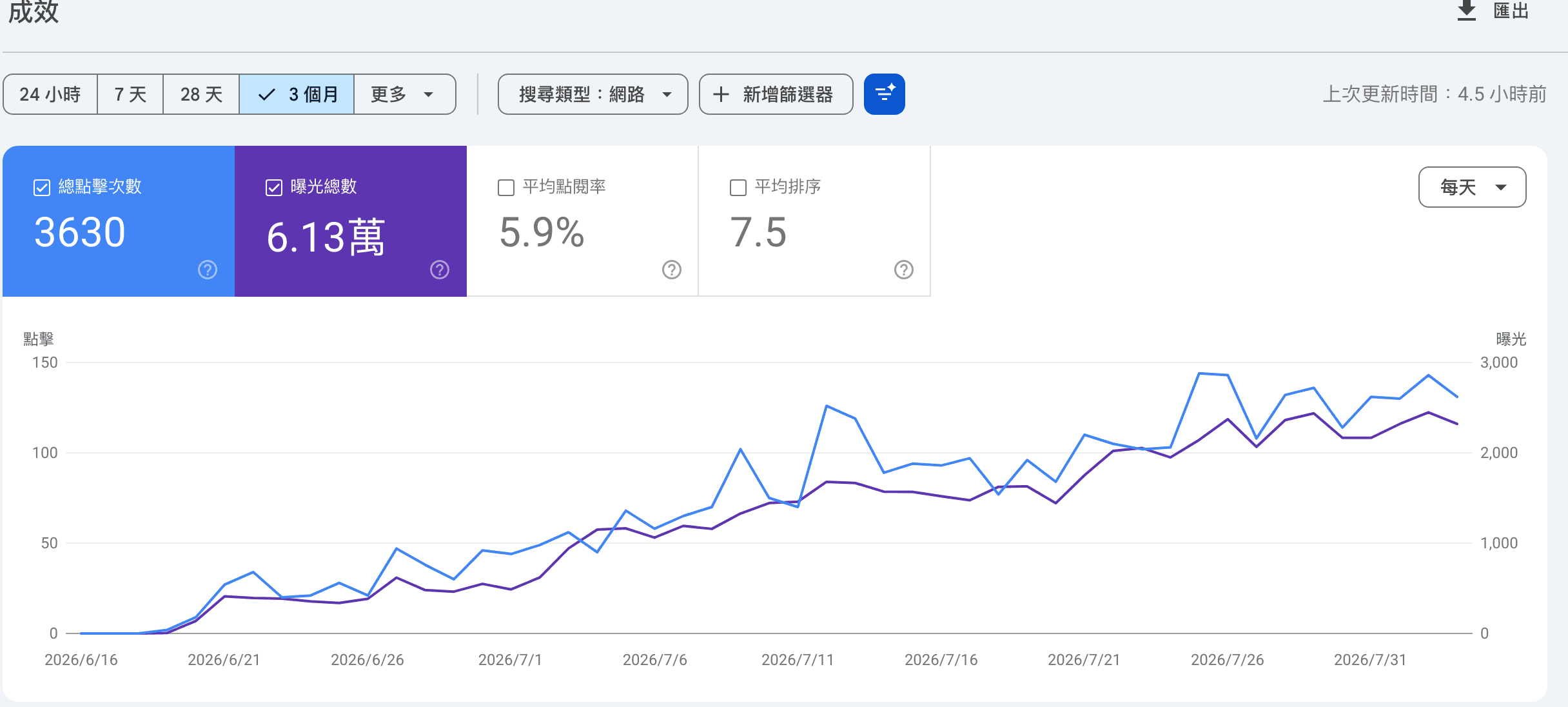Click the 3,000 right axis label

pos(1499,363)
